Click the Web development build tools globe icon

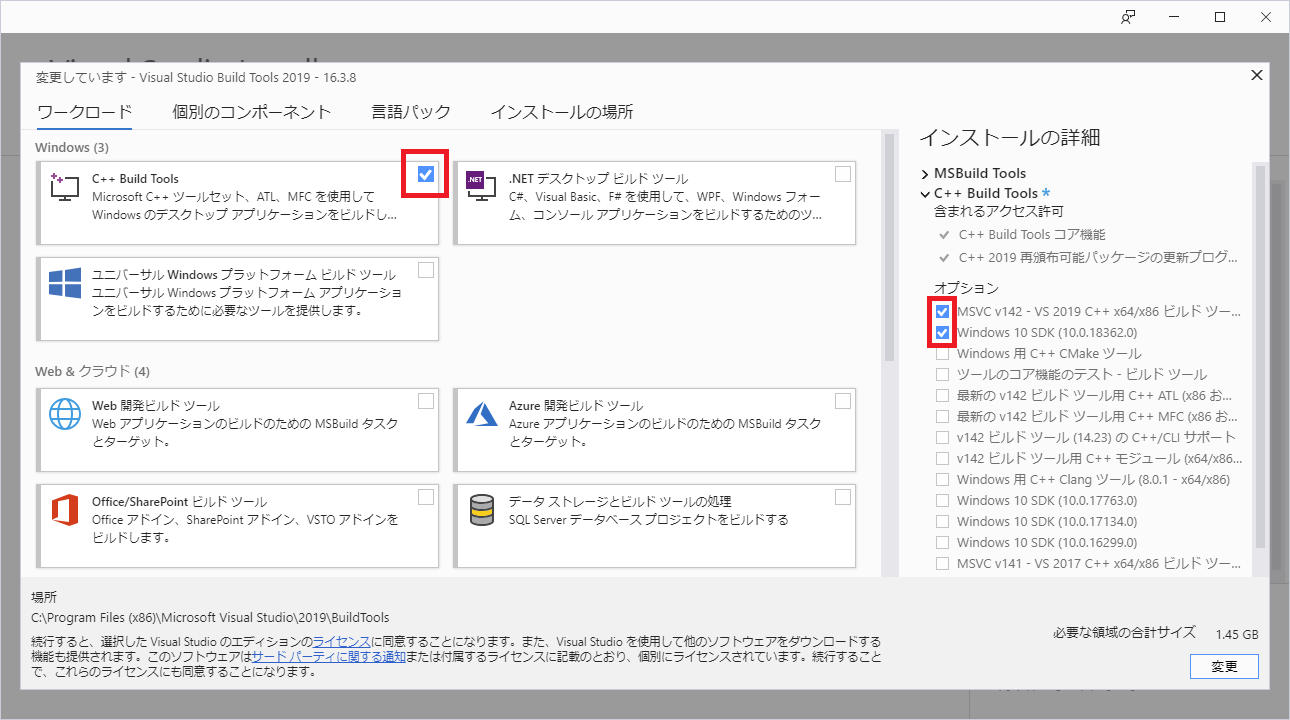pyautogui.click(x=64, y=413)
